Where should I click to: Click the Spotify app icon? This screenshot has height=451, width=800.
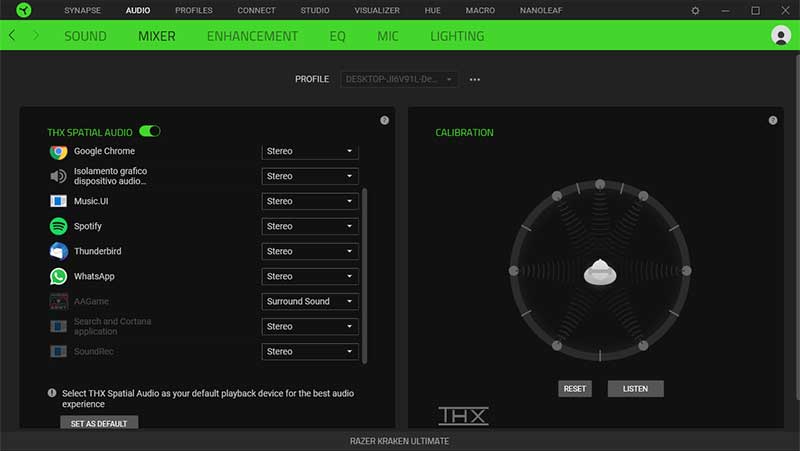click(x=58, y=226)
